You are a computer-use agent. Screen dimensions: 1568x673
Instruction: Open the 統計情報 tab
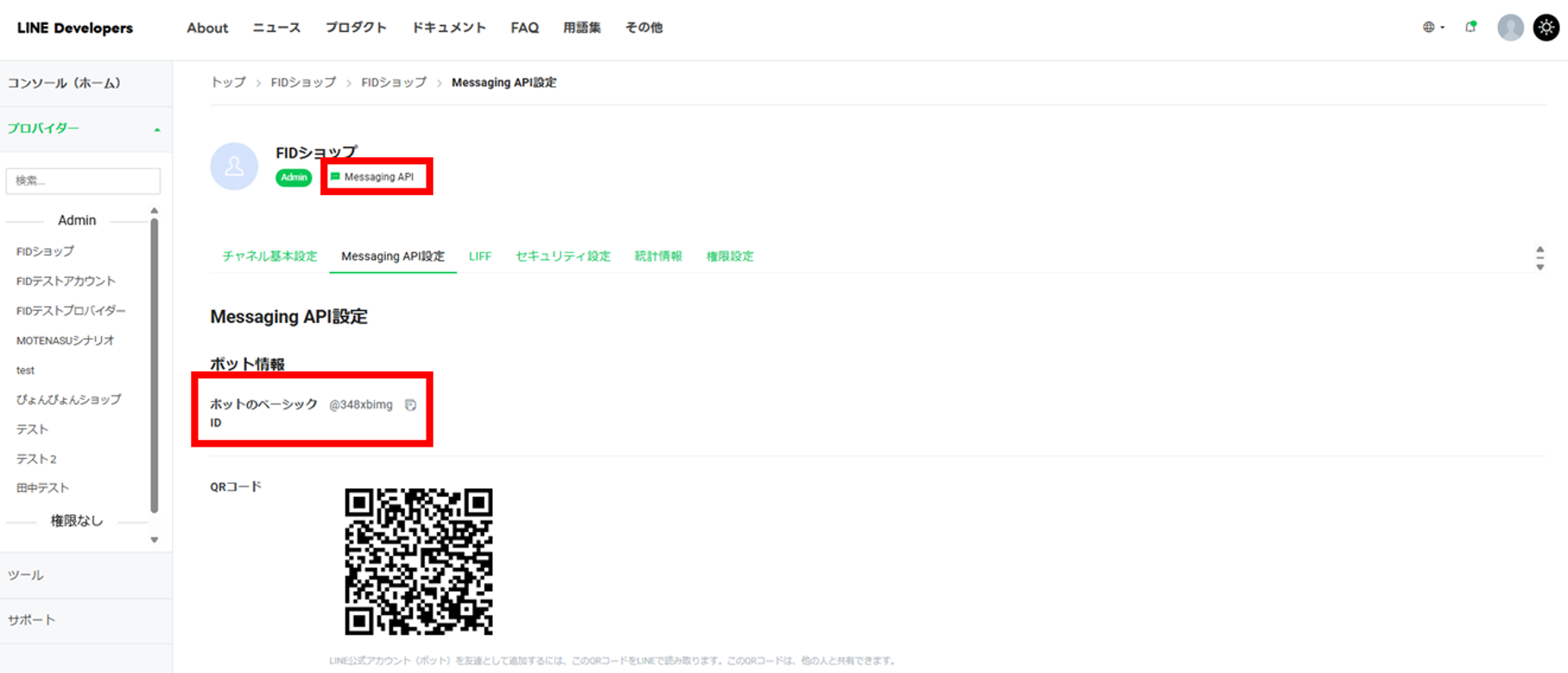pyautogui.click(x=658, y=257)
